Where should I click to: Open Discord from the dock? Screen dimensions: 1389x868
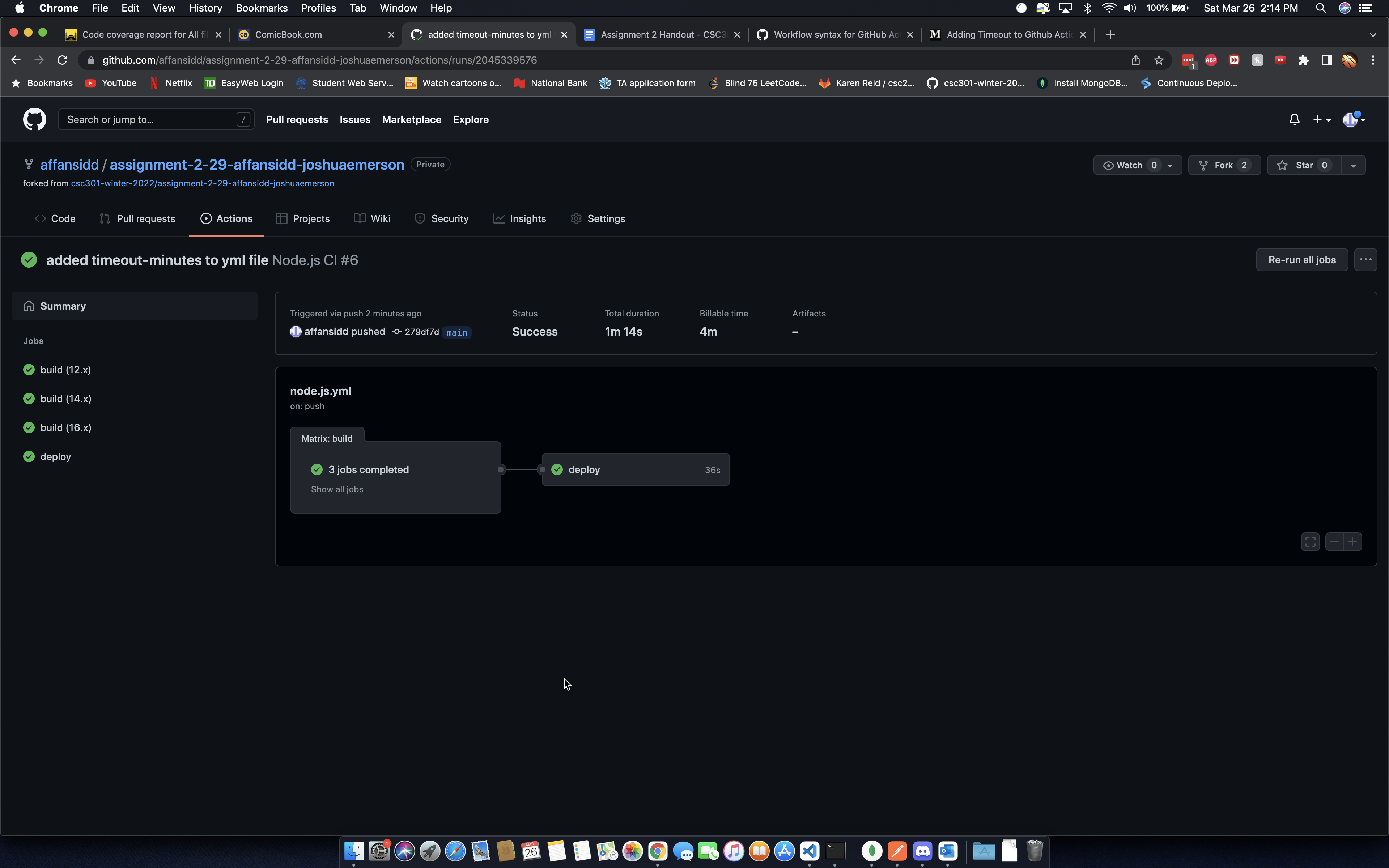[922, 851]
